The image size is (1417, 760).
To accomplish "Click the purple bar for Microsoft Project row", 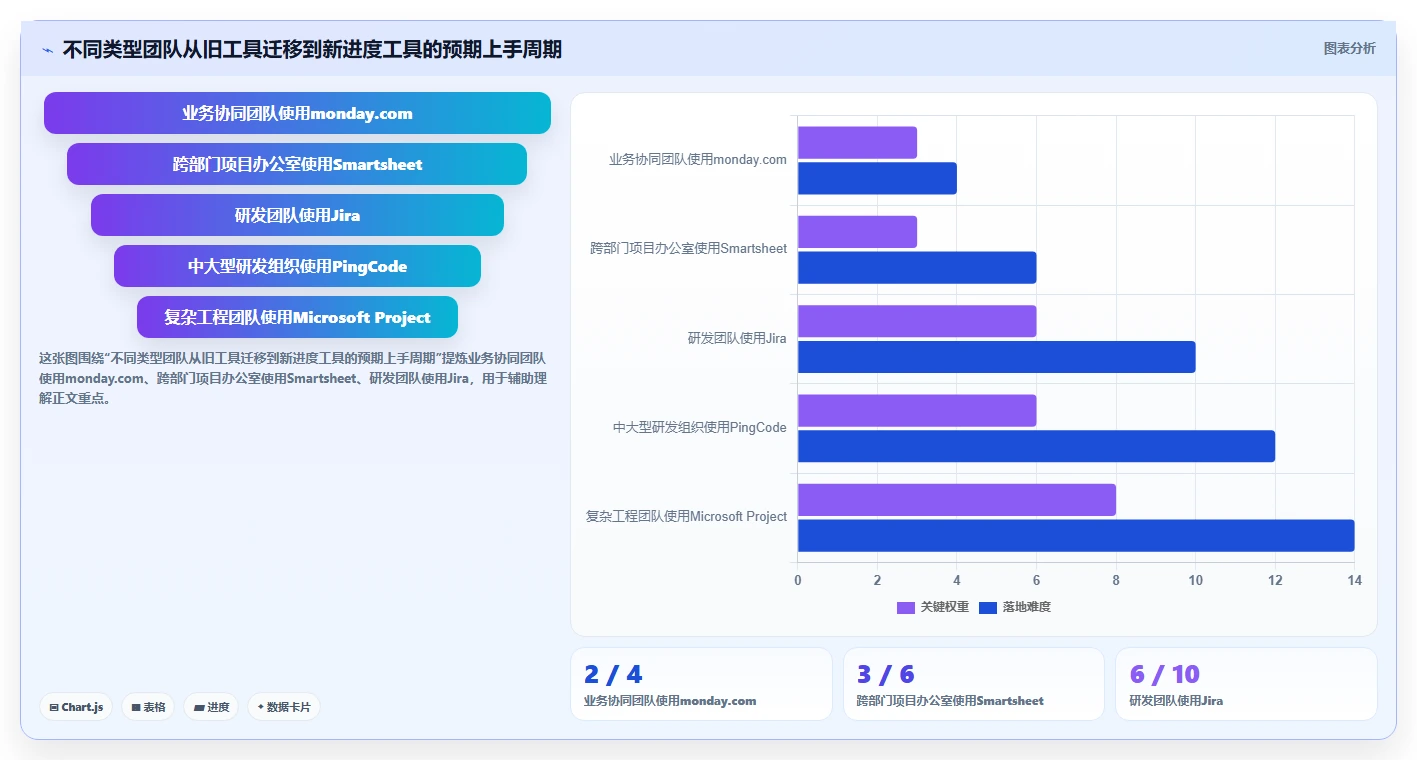I will (x=957, y=500).
